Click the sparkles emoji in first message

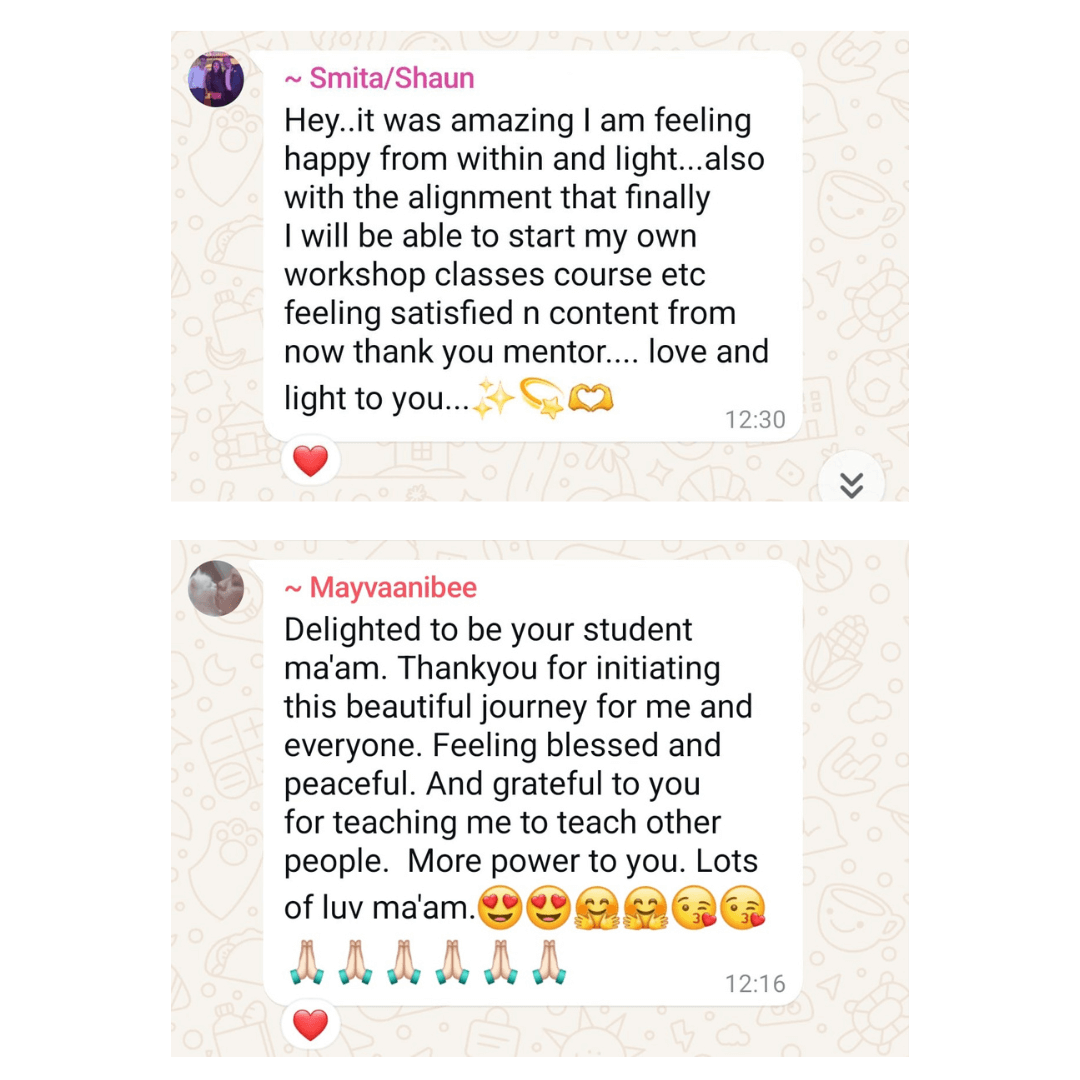click(x=494, y=398)
